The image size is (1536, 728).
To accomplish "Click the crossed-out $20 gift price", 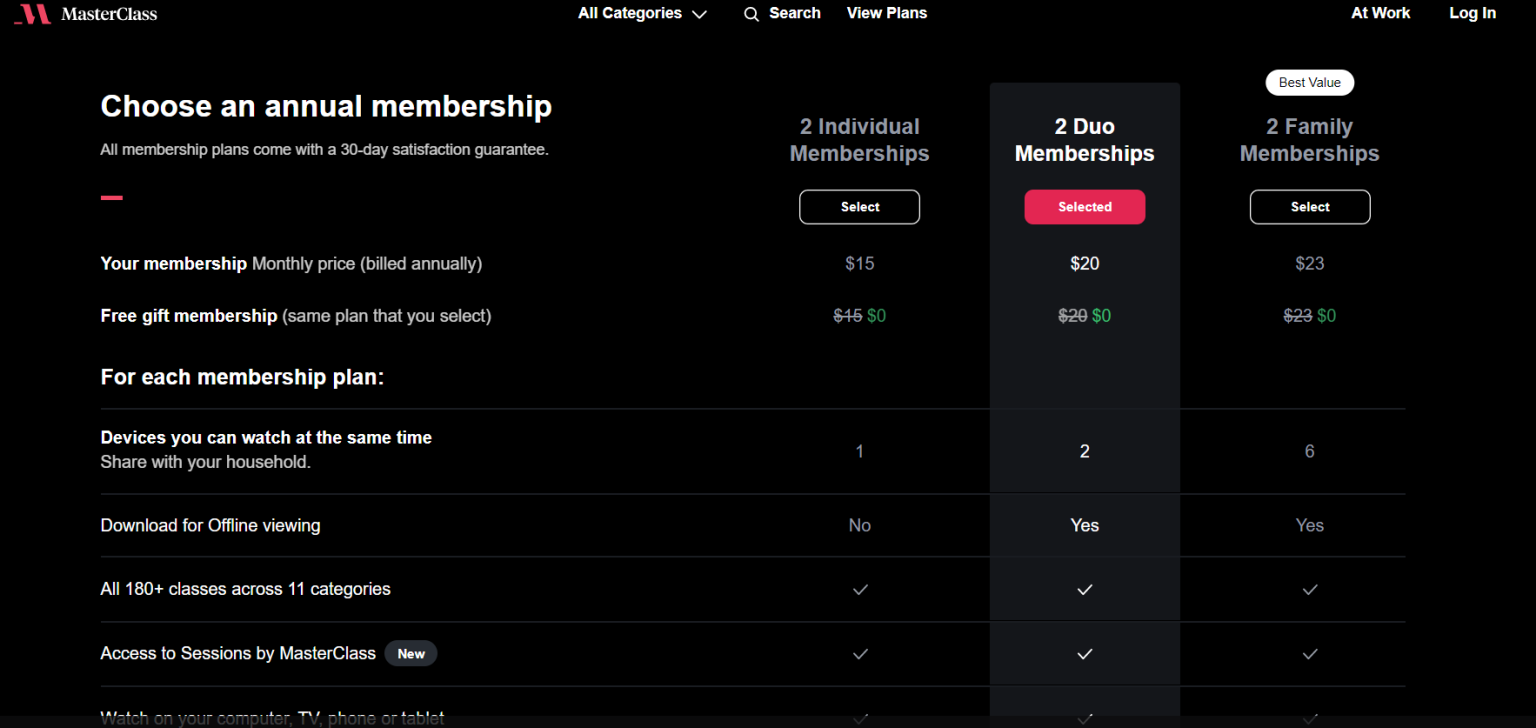I will (x=1071, y=315).
